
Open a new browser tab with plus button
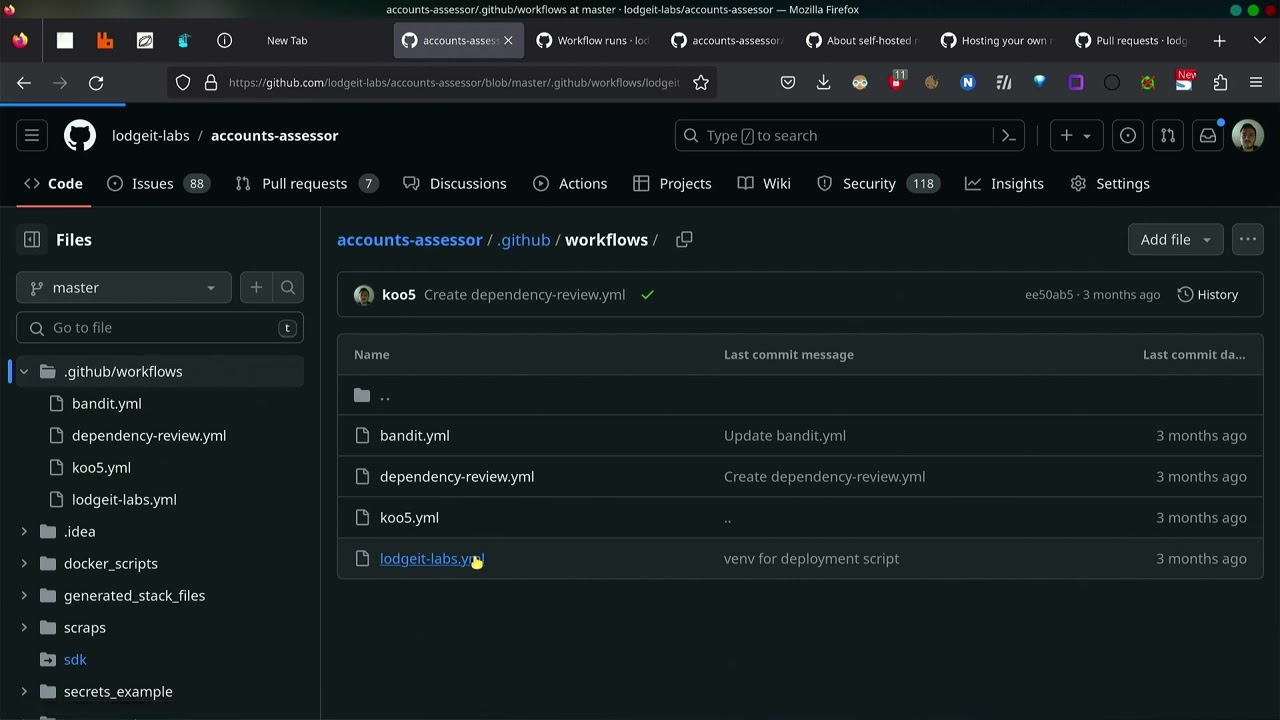[x=1219, y=41]
